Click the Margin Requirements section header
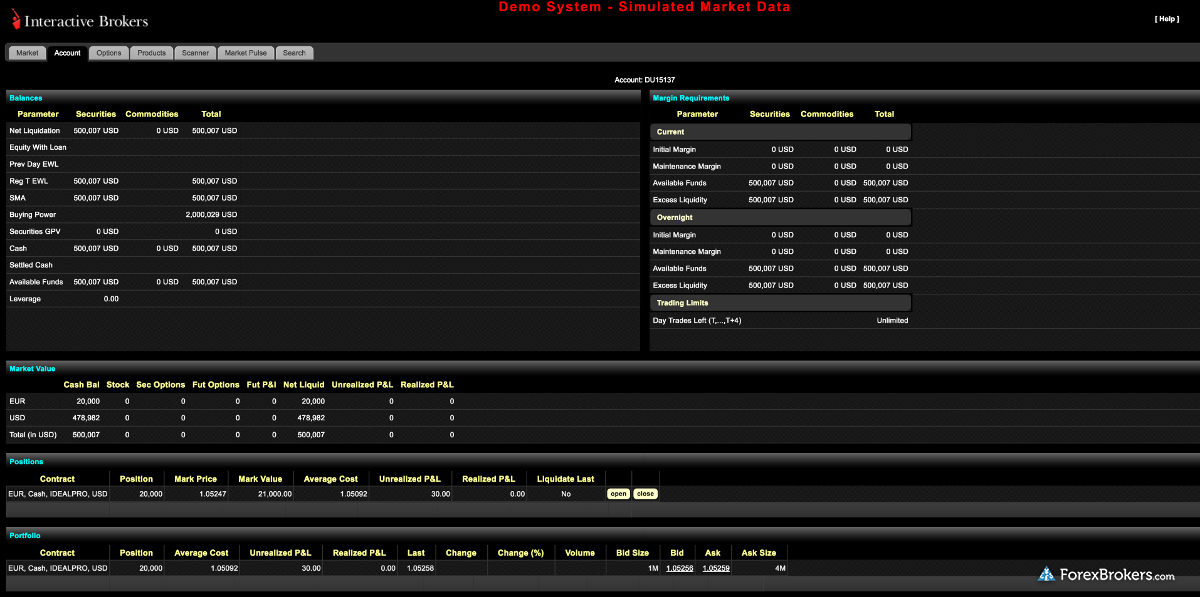The width and height of the screenshot is (1200, 597). click(x=691, y=98)
